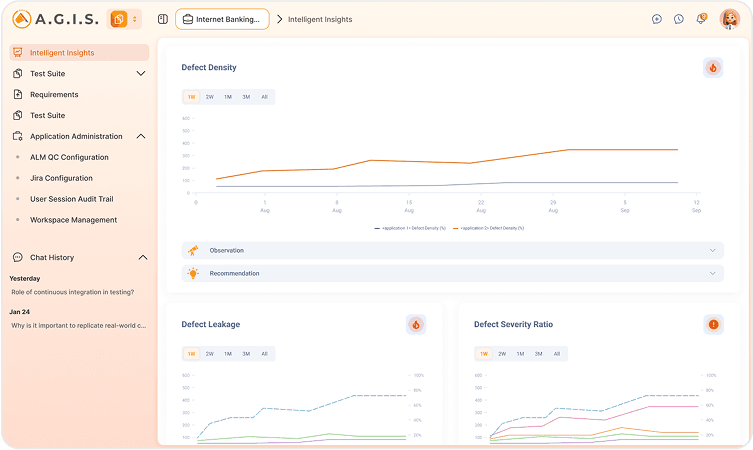Start a new chat with plus bubble icon

pyautogui.click(x=657, y=19)
